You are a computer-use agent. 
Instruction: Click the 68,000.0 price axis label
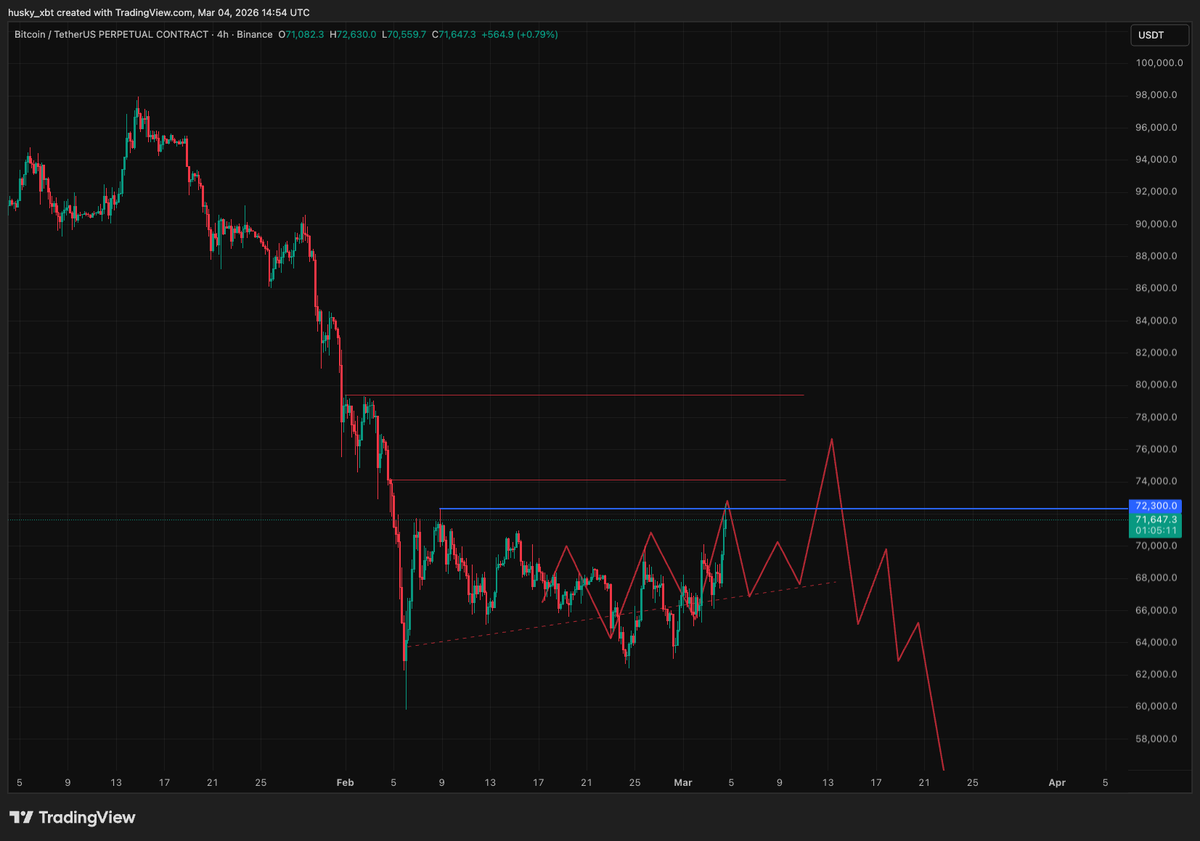(1158, 578)
